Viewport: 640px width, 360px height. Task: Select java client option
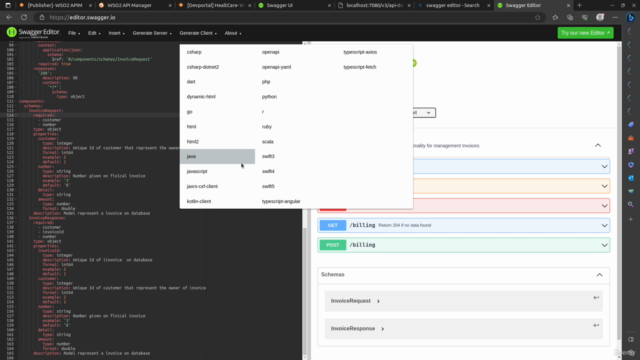point(217,156)
